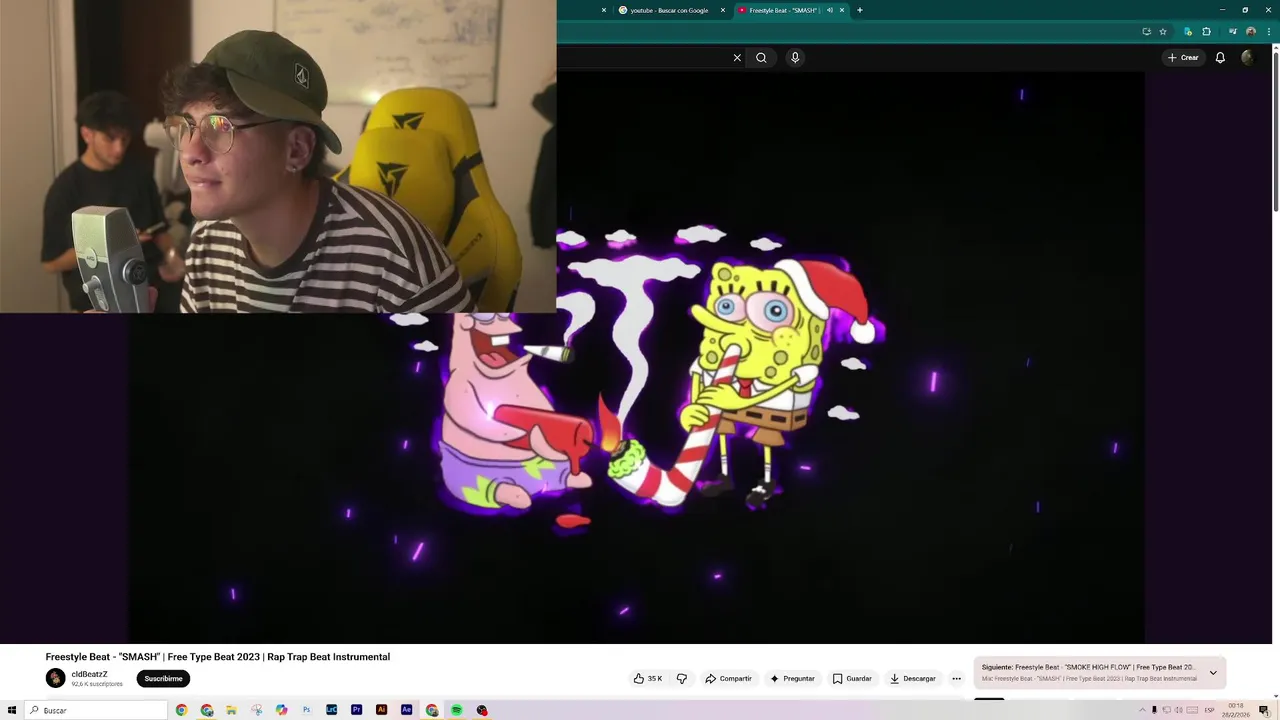Launch After Effects from the taskbar
The width and height of the screenshot is (1280, 720).
(x=407, y=710)
